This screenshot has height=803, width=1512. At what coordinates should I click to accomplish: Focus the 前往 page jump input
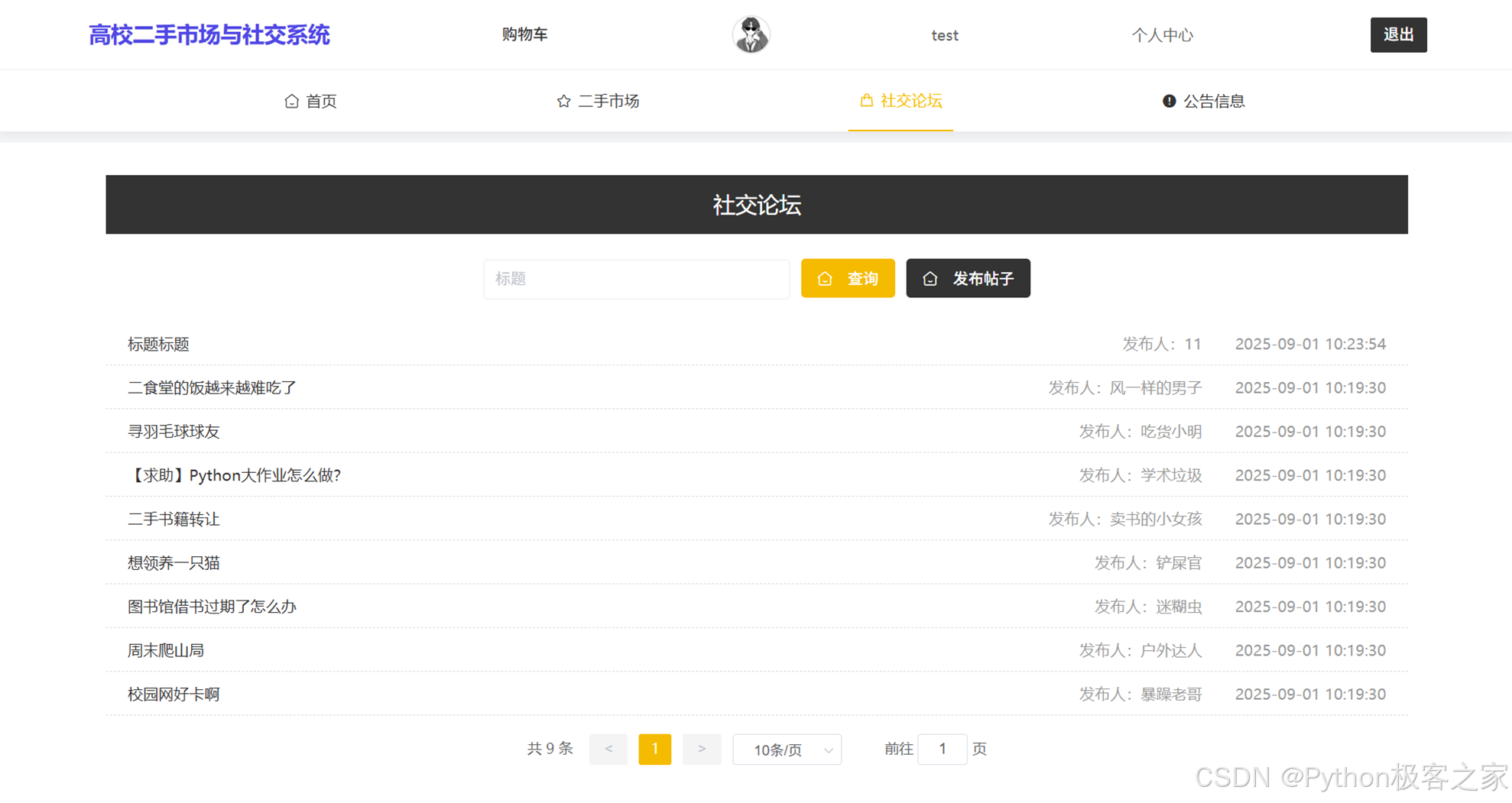tap(942, 749)
